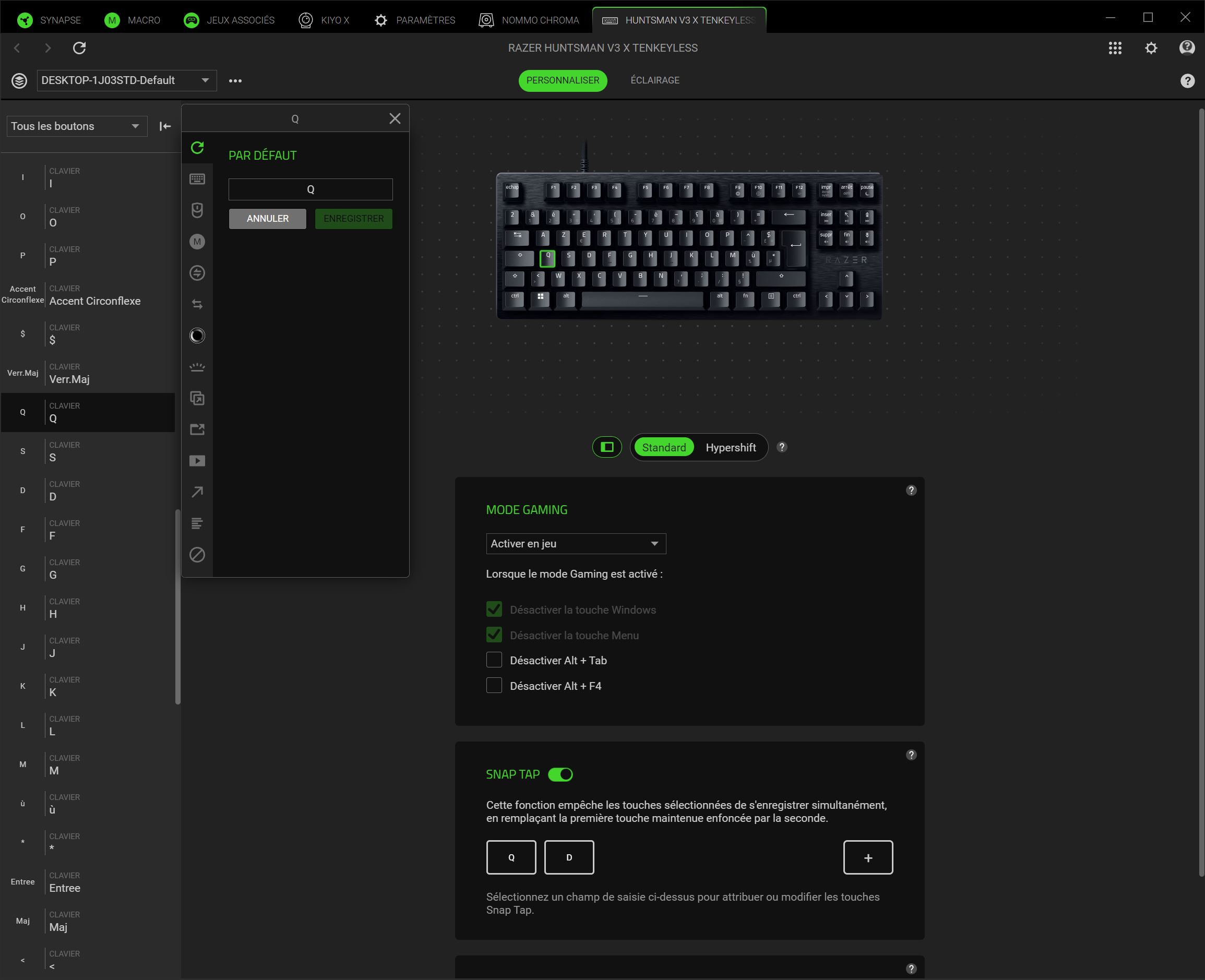Toggle the keyboard view icon beside Standard
The image size is (1205, 980).
[x=607, y=447]
